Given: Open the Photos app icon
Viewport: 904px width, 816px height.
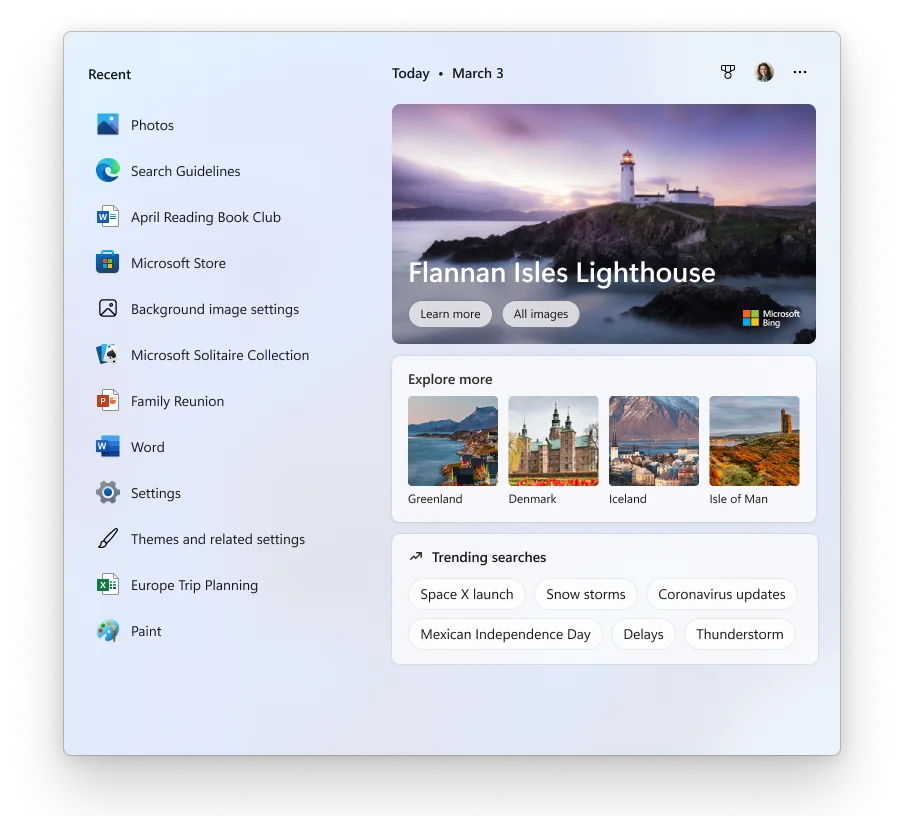Looking at the screenshot, I should click(x=108, y=125).
